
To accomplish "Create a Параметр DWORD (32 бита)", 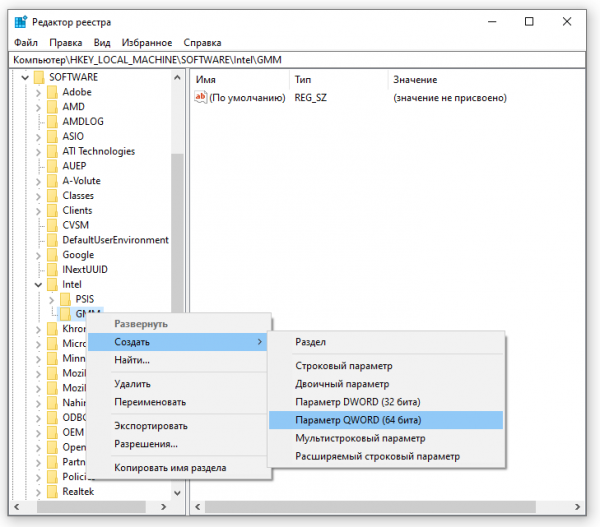I will tap(386, 402).
